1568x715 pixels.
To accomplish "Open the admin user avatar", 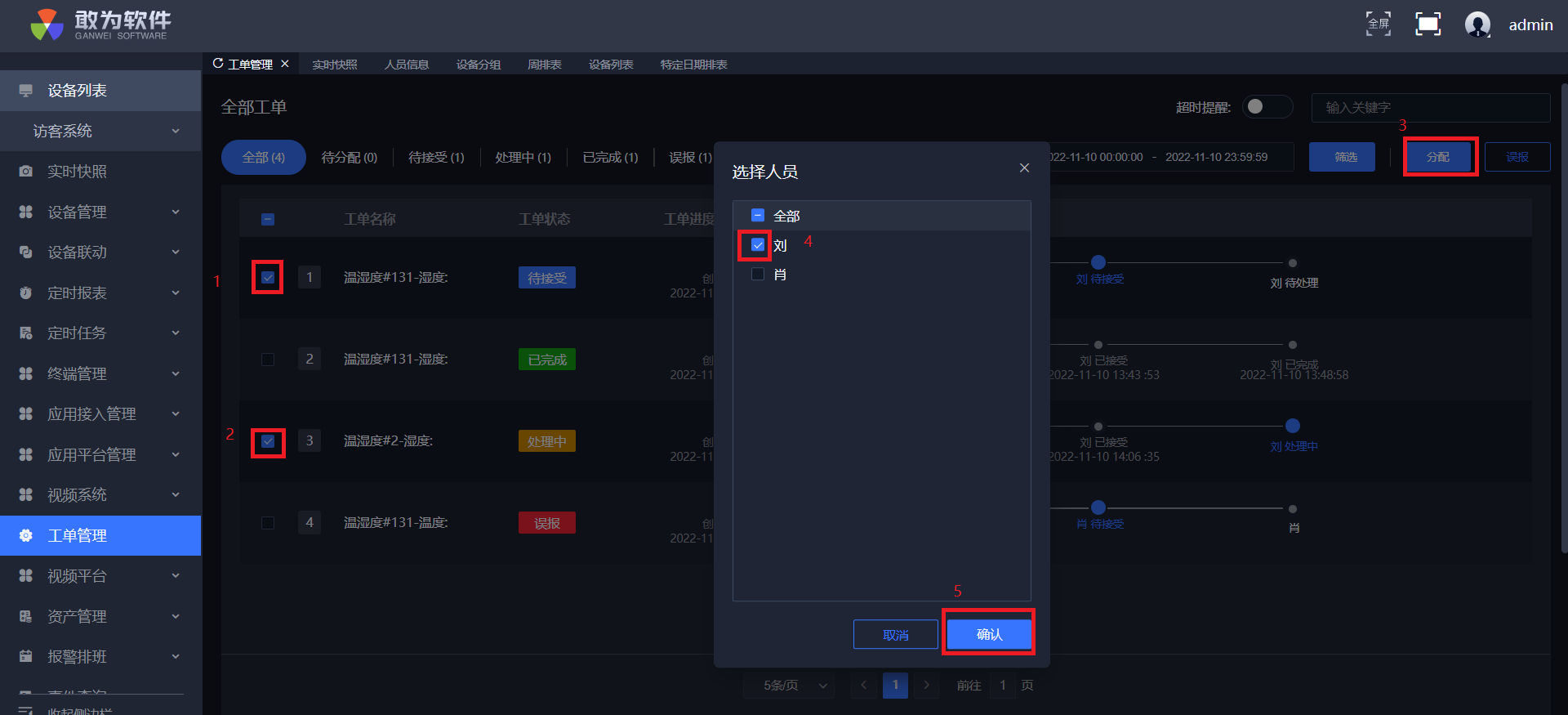I will point(1477,25).
